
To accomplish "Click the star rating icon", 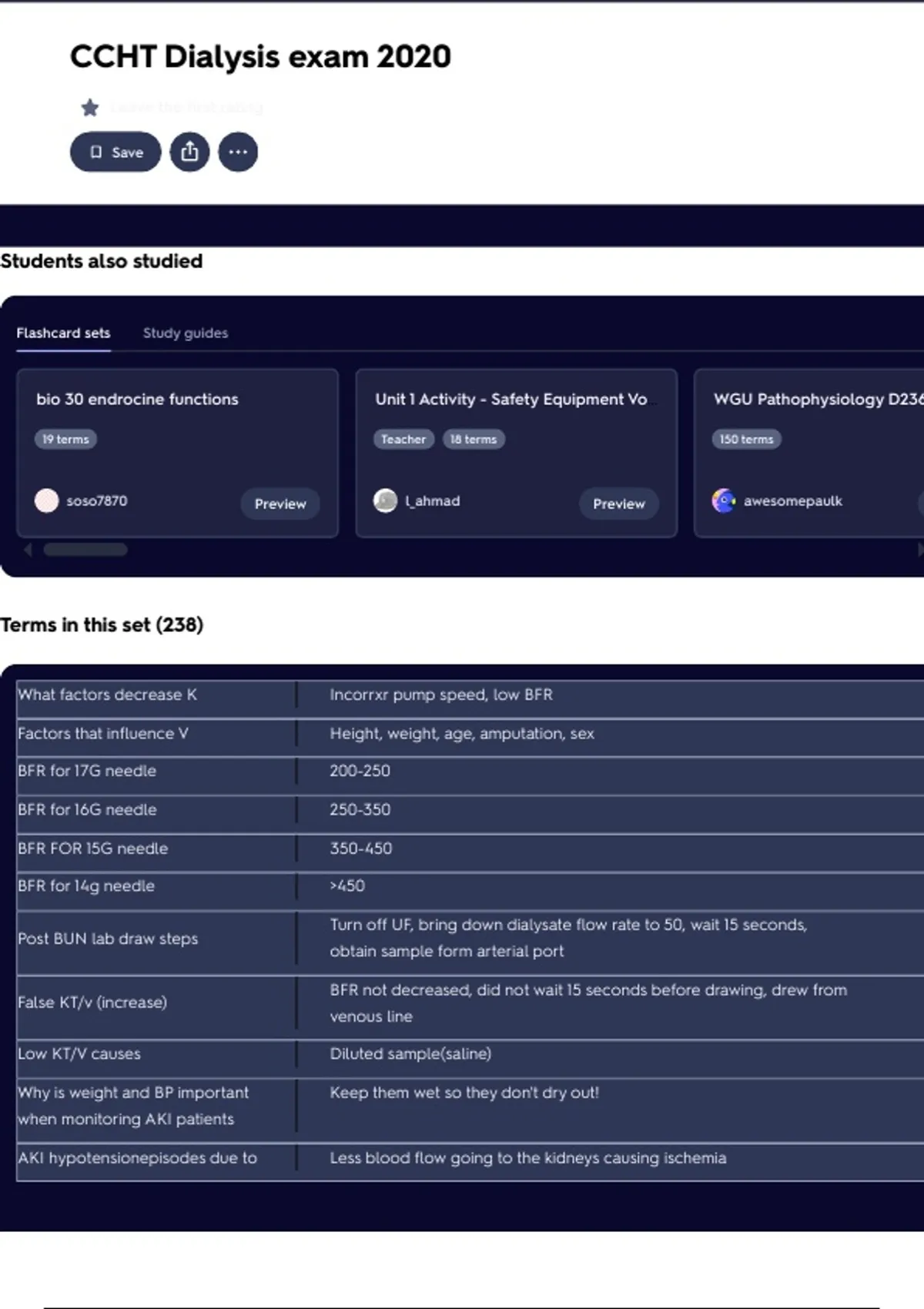I will [x=90, y=108].
